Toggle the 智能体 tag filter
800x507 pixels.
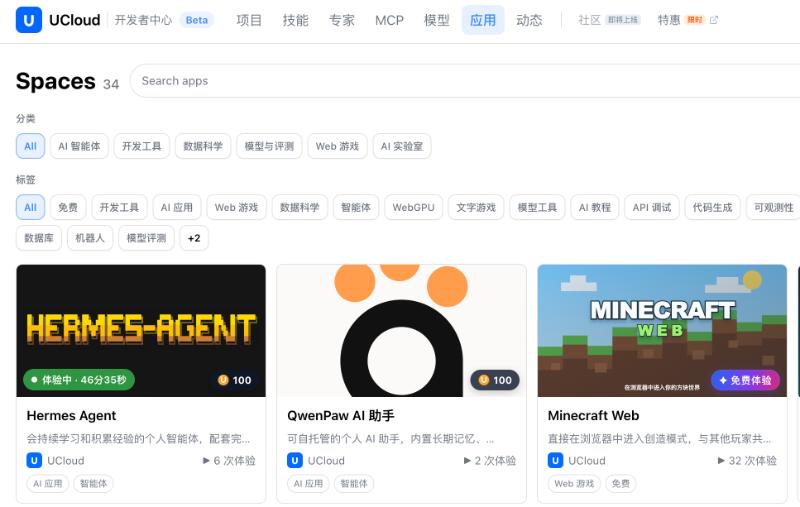pos(356,208)
